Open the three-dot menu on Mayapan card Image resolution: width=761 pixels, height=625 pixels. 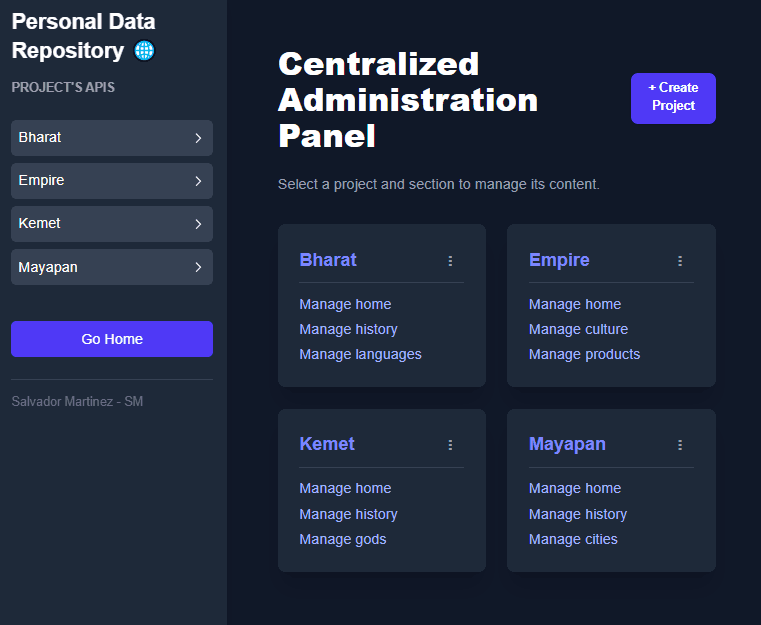(680, 445)
